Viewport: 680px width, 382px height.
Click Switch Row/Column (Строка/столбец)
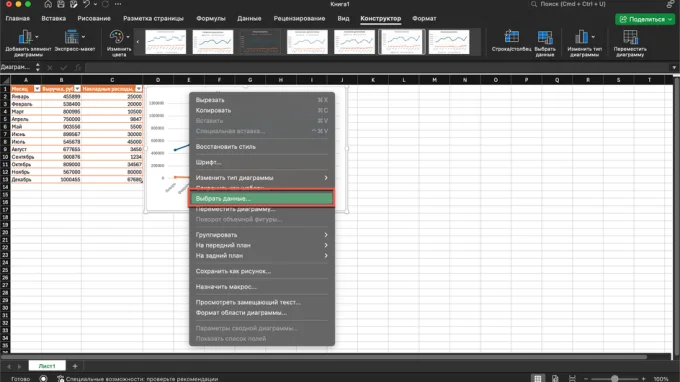pos(511,41)
